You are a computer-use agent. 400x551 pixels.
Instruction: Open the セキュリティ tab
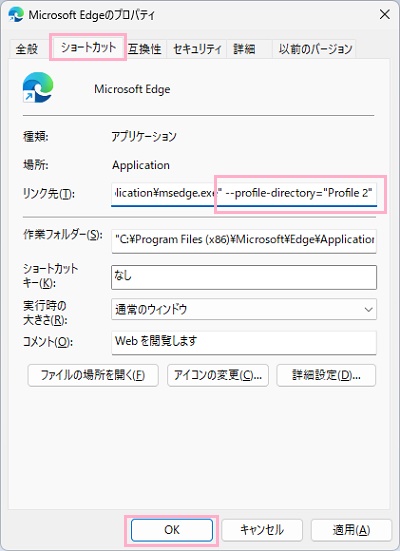tap(197, 48)
